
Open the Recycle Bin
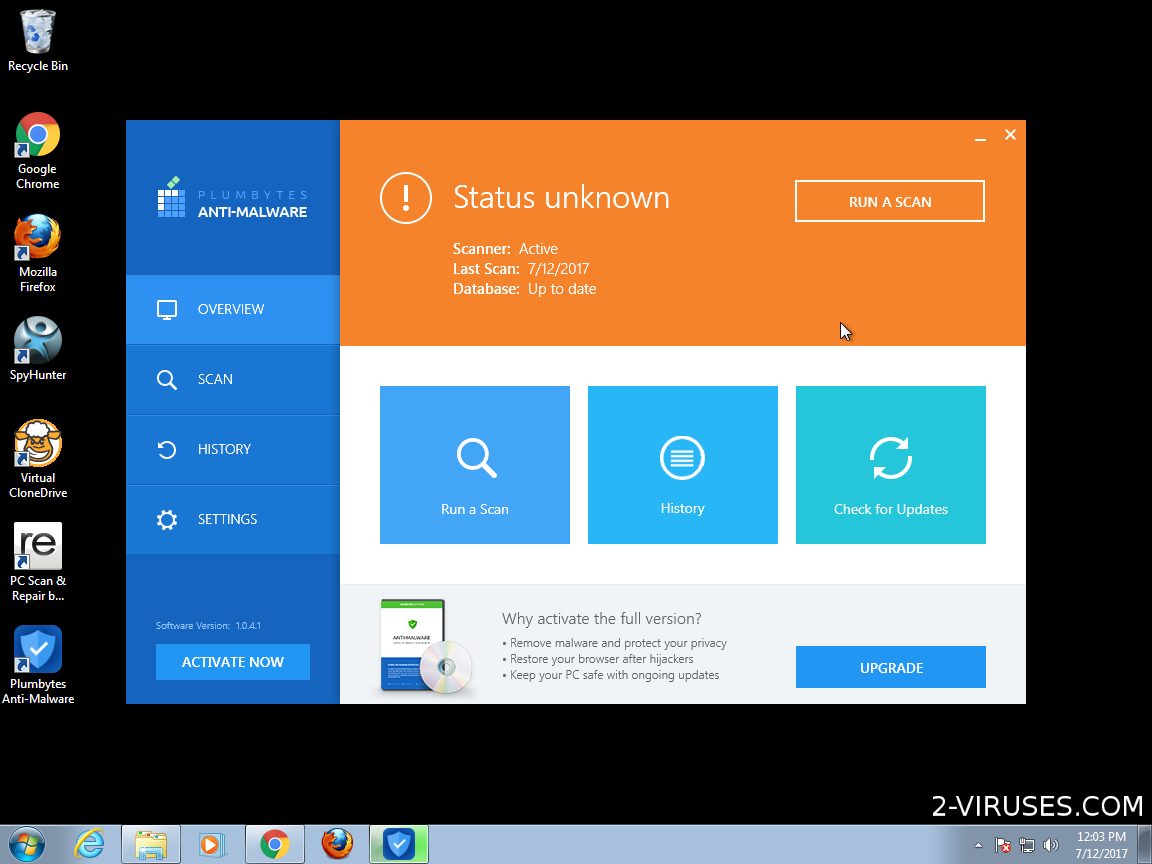(x=37, y=30)
